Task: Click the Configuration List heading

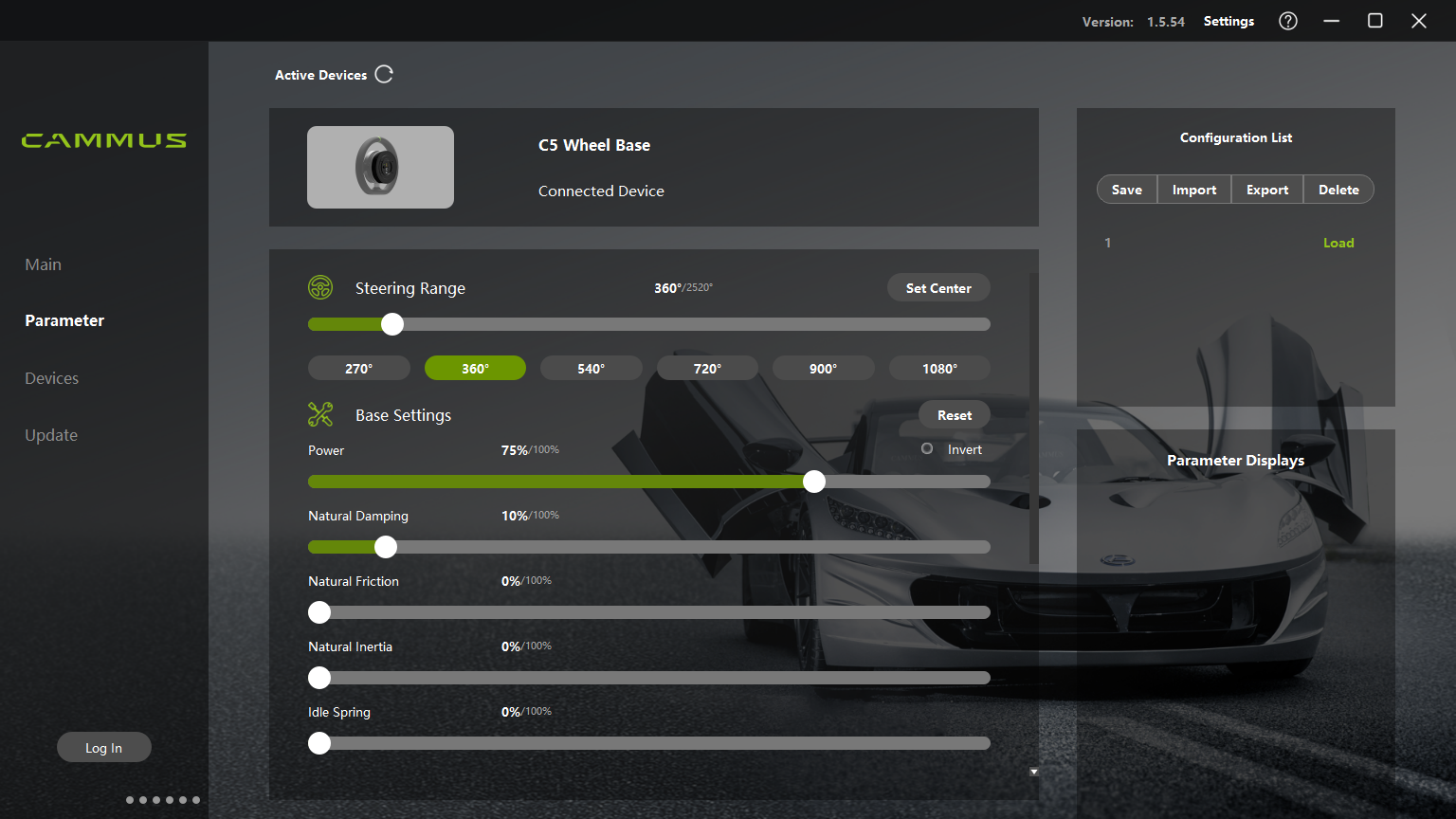Action: coord(1236,137)
